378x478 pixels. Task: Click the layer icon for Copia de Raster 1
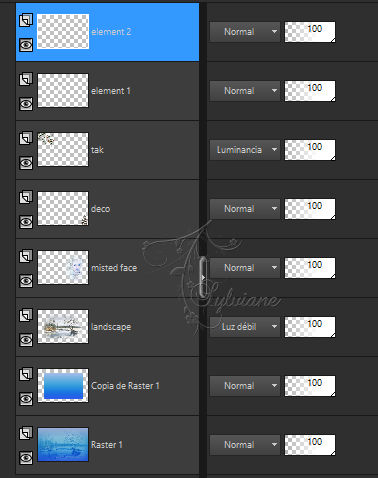pyautogui.click(x=26, y=374)
